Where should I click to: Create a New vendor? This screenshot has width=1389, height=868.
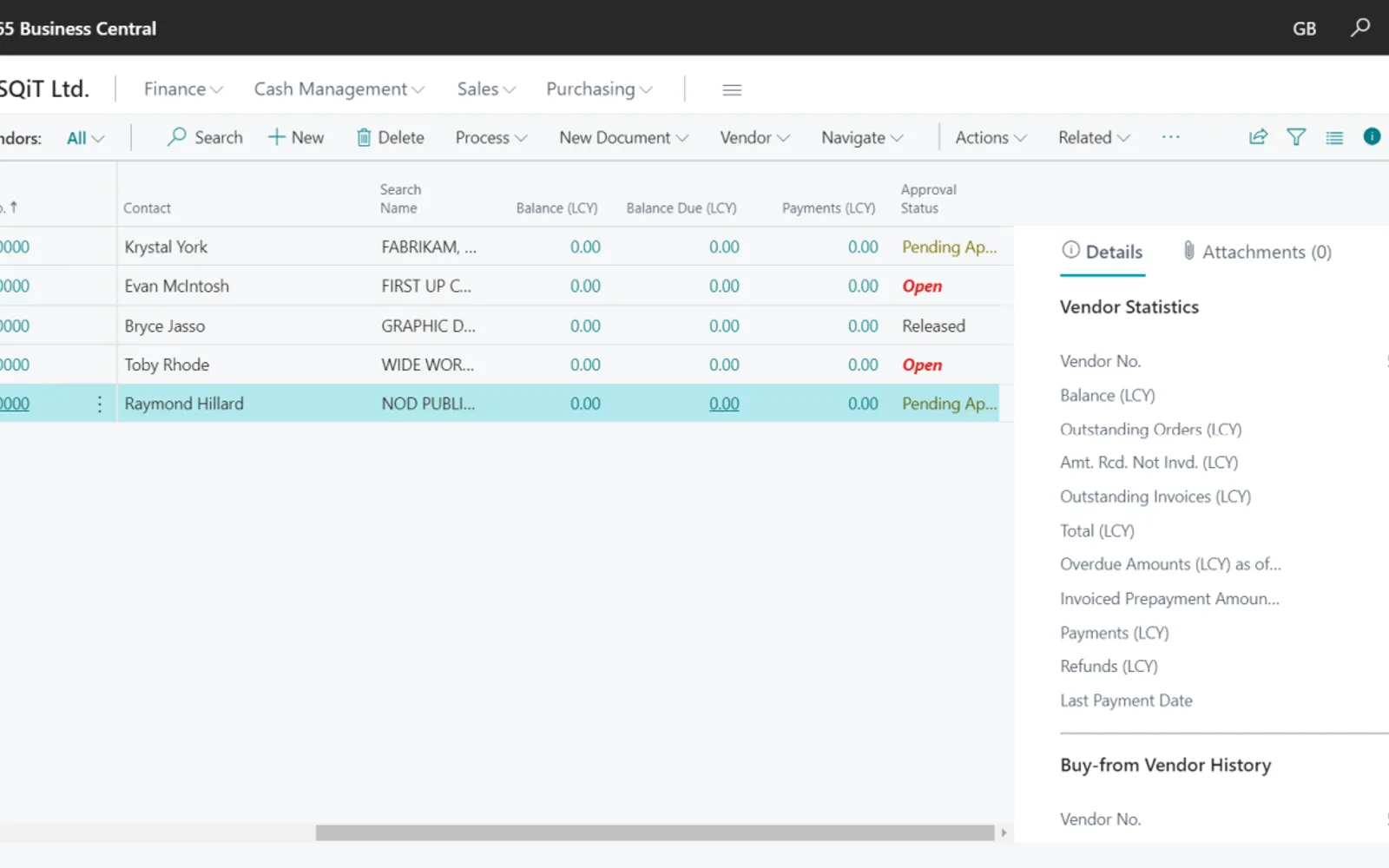tap(296, 137)
